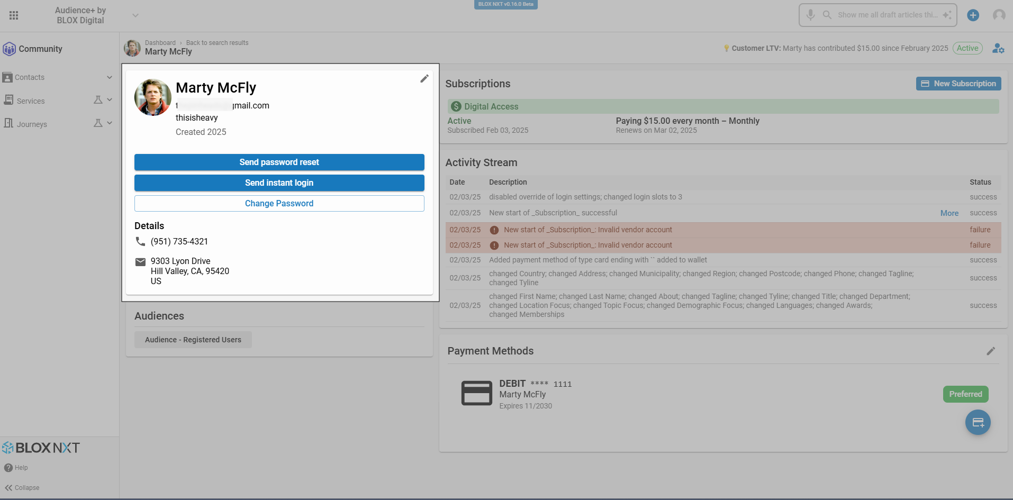Click the Send instant login button
Screen dimensions: 1013x500
pos(279,183)
